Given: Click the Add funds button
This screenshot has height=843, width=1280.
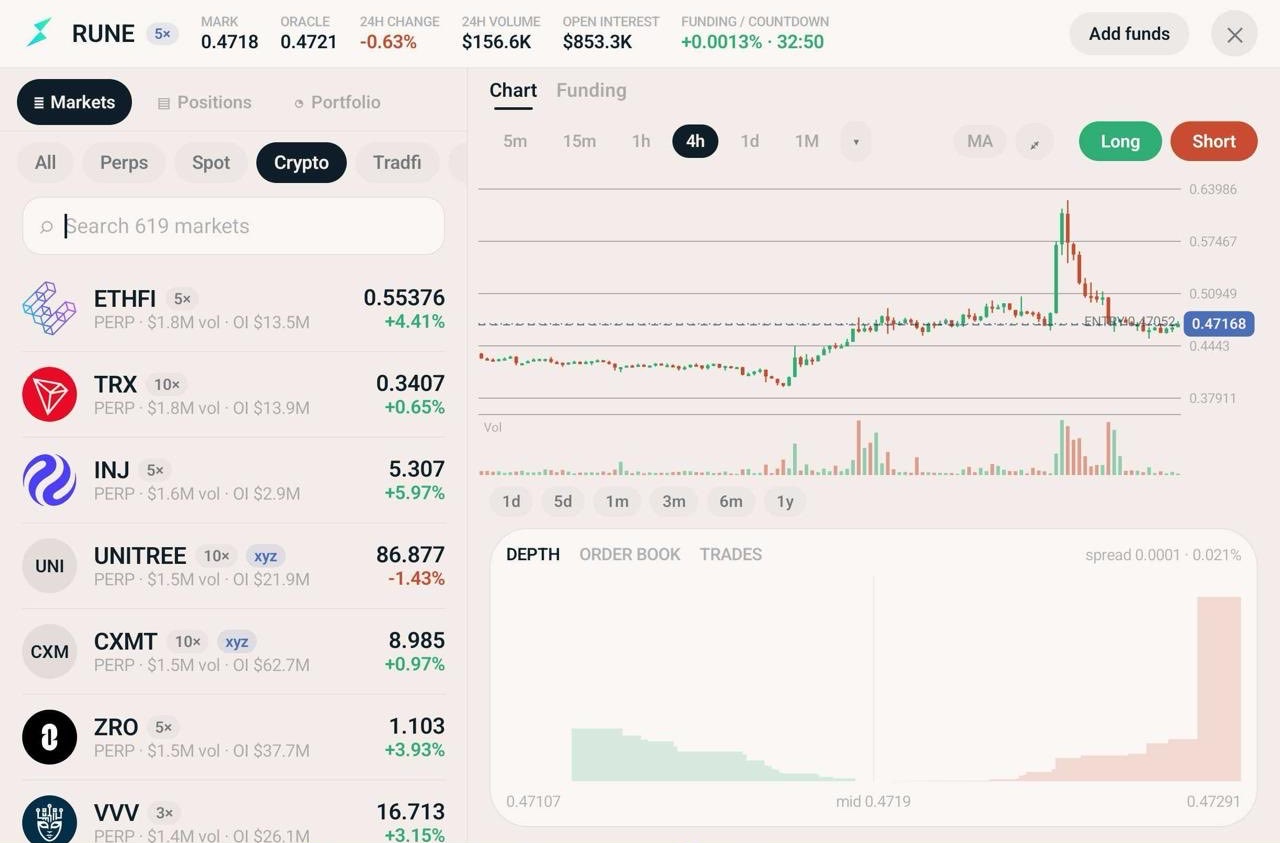Looking at the screenshot, I should pyautogui.click(x=1129, y=34).
